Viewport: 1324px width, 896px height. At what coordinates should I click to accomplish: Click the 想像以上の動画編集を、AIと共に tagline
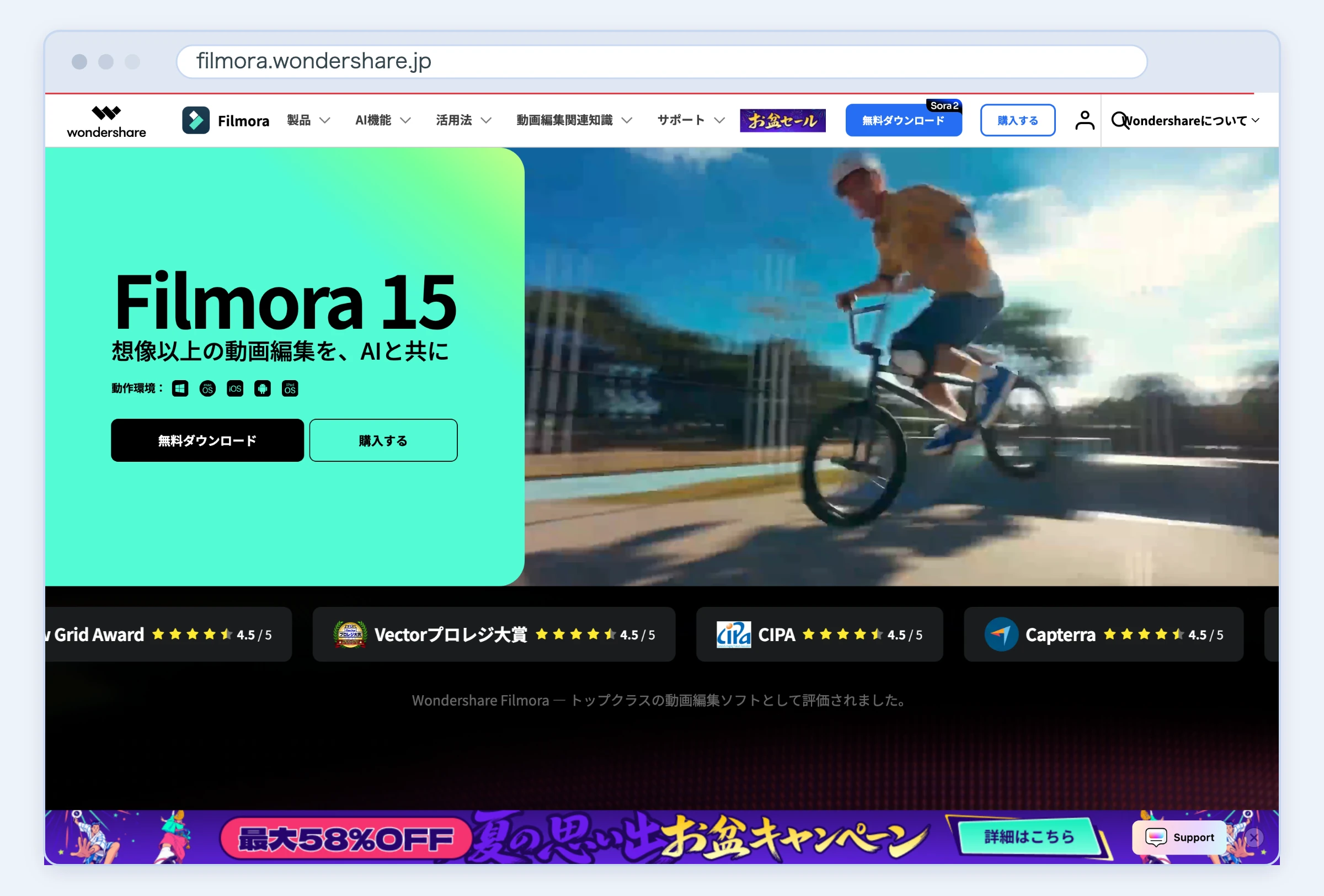[x=280, y=350]
